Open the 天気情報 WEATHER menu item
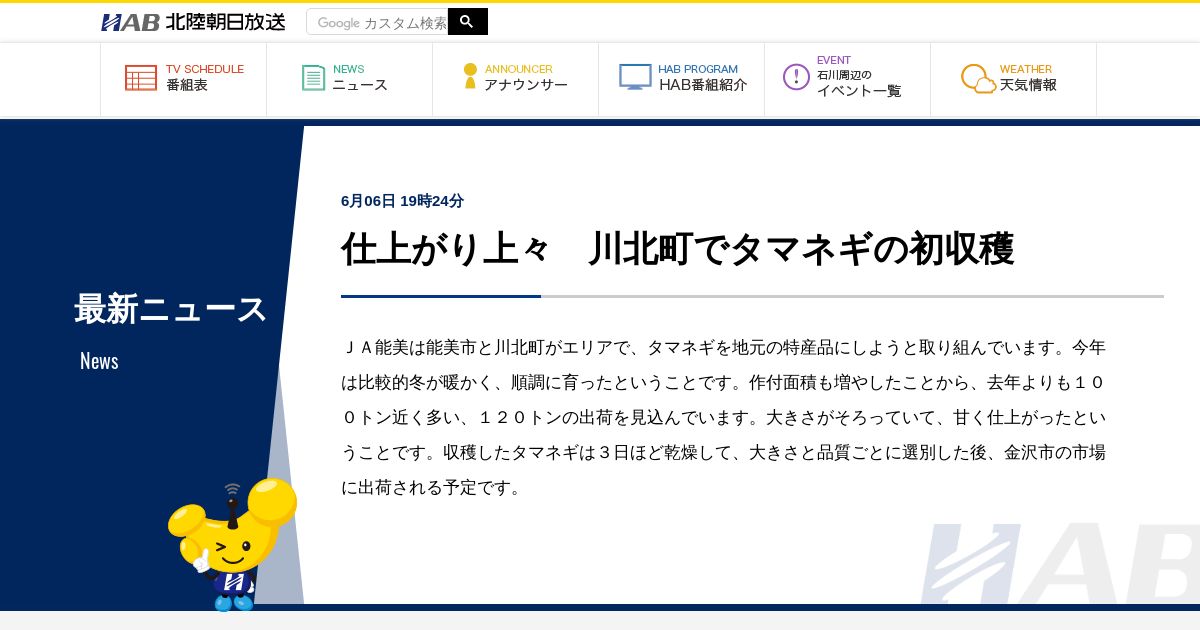 (x=1014, y=79)
